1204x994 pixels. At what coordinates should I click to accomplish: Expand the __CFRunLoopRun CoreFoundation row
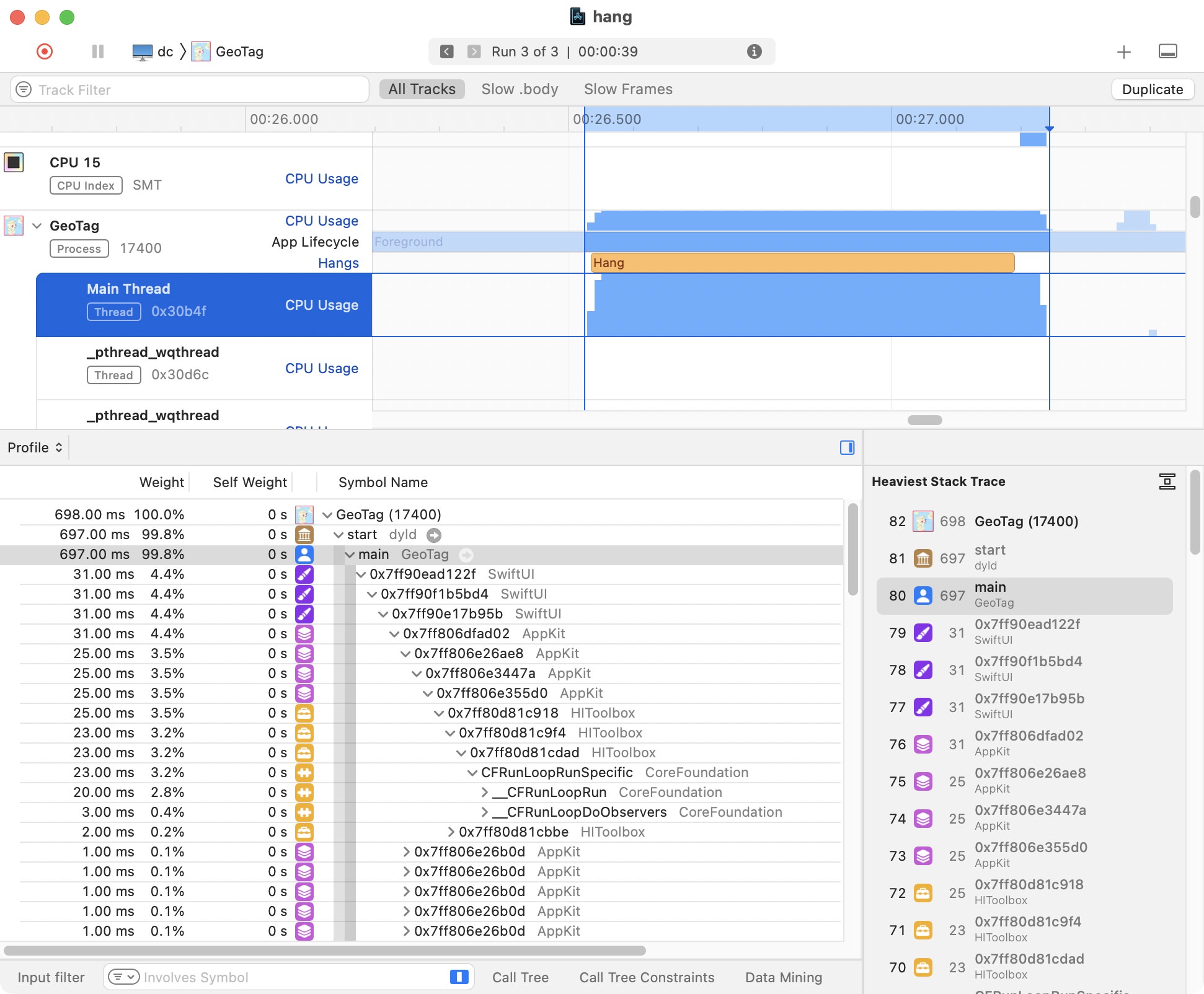[485, 792]
